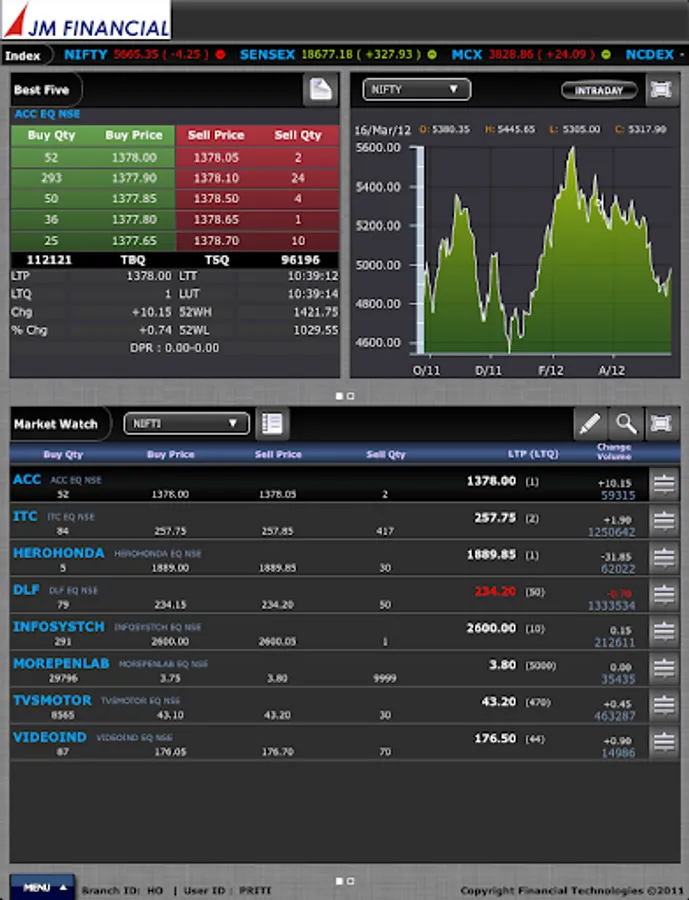Click sell price 1378.05 in Best Five
The image size is (689, 900).
[x=216, y=157]
